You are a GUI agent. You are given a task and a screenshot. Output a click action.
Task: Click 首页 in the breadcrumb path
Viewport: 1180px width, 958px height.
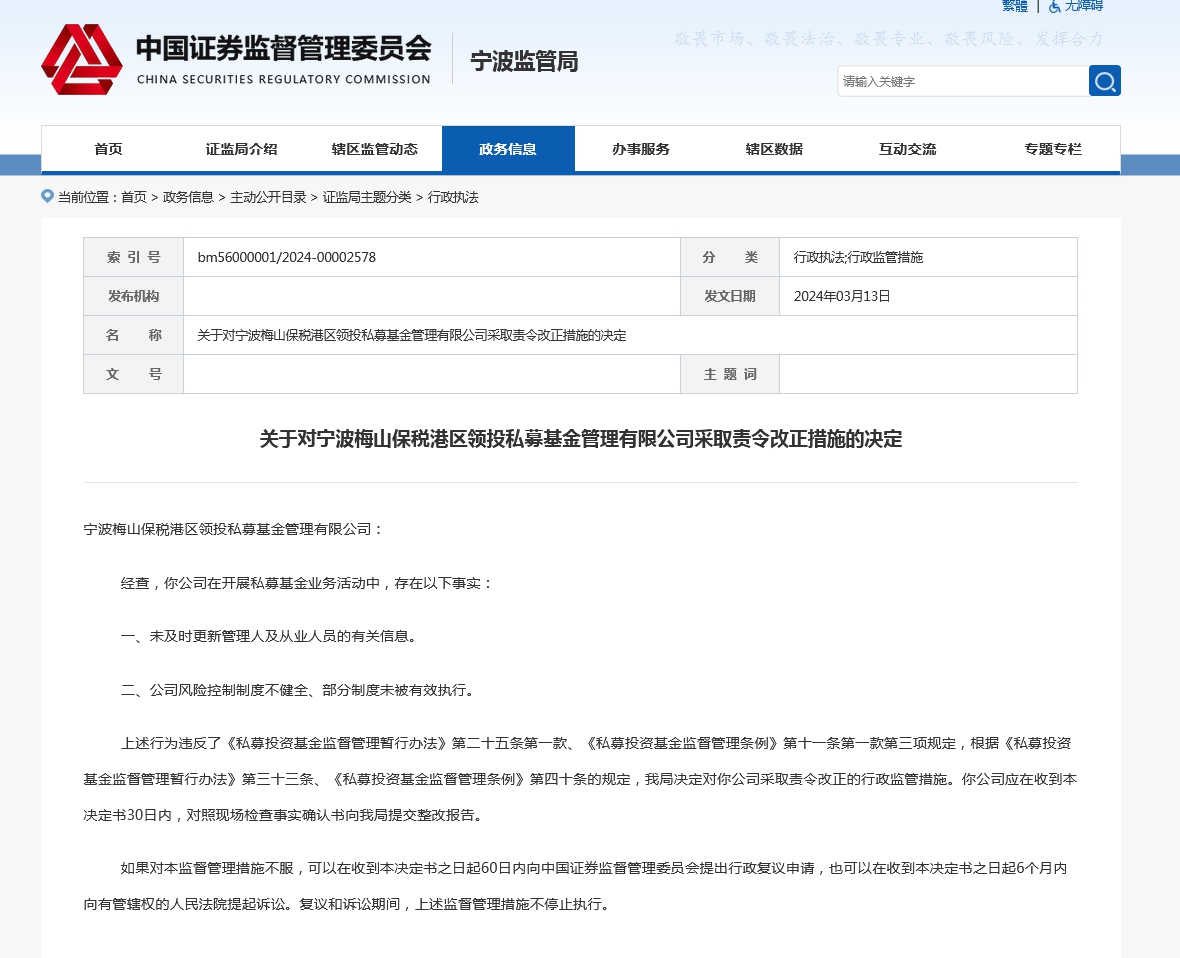tap(133, 197)
